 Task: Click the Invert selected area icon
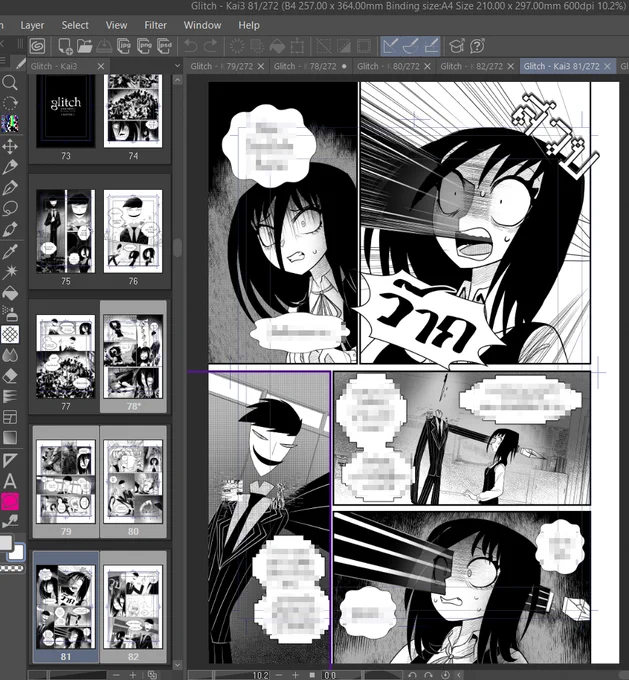click(x=344, y=46)
